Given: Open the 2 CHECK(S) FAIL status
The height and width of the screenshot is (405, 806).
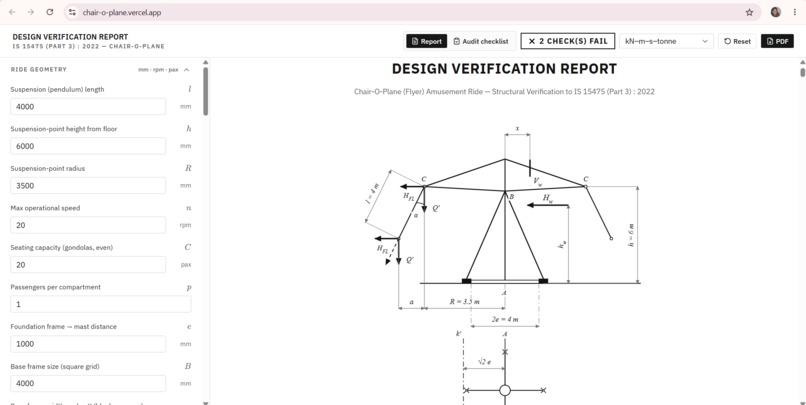Looking at the screenshot, I should (x=567, y=41).
